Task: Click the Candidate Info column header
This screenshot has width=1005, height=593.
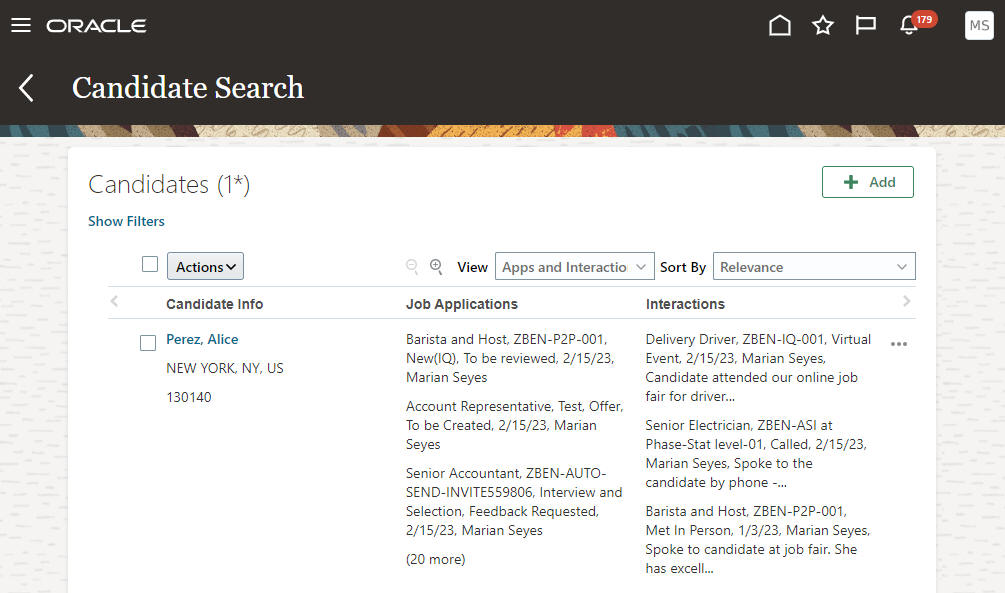Action: pyautogui.click(x=215, y=304)
